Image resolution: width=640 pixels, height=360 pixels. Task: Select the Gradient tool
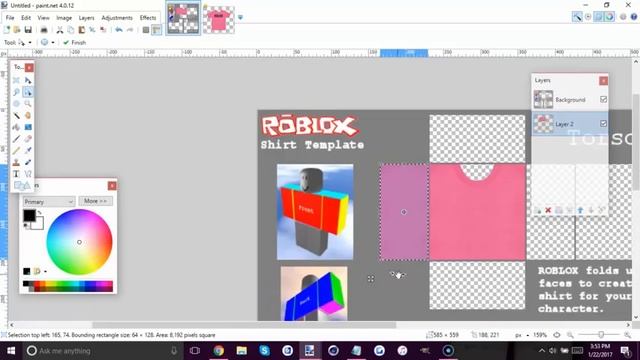pos(28,127)
